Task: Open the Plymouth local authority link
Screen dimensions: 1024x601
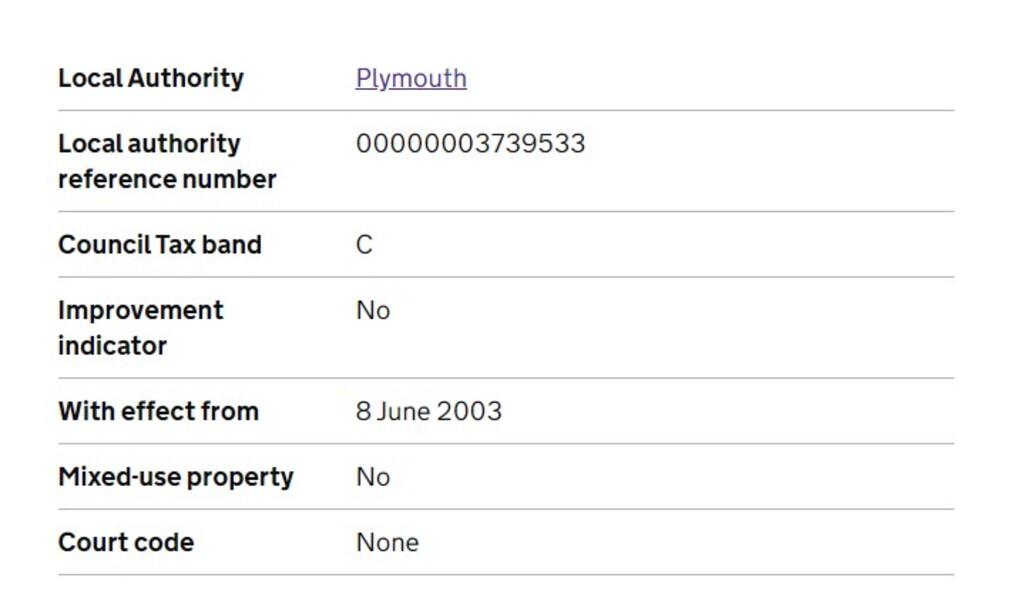Action: (x=411, y=78)
